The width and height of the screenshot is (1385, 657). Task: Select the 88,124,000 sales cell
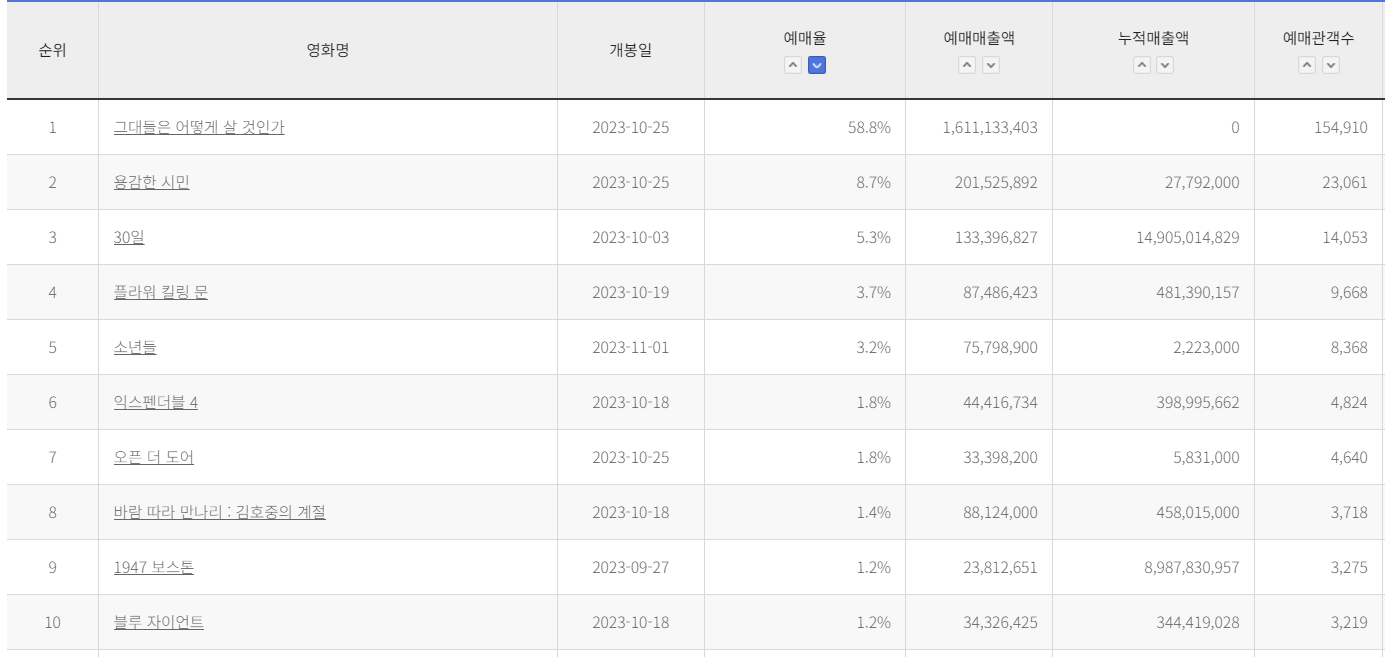pos(979,512)
